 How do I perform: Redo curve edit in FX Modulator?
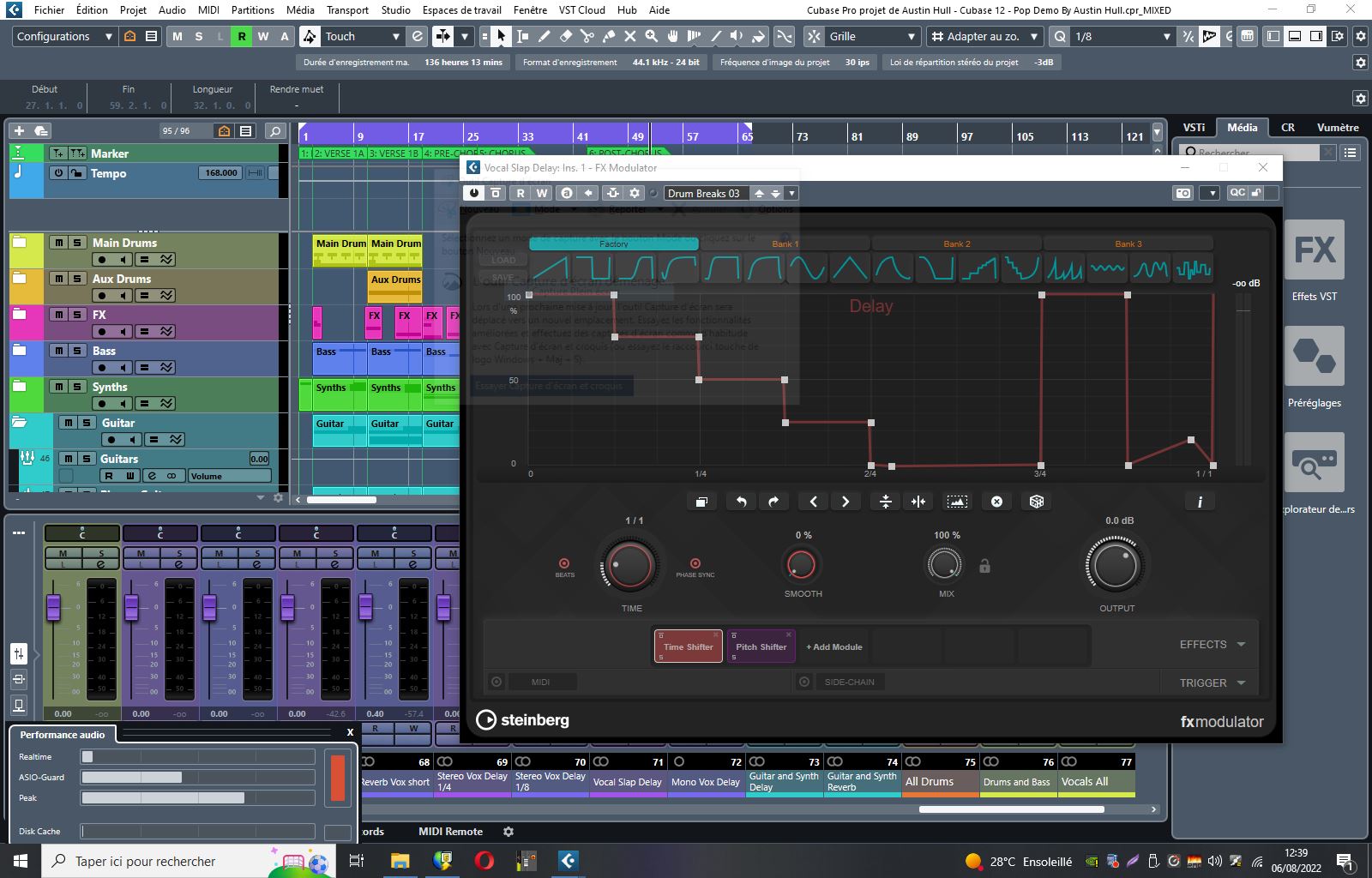point(773,502)
